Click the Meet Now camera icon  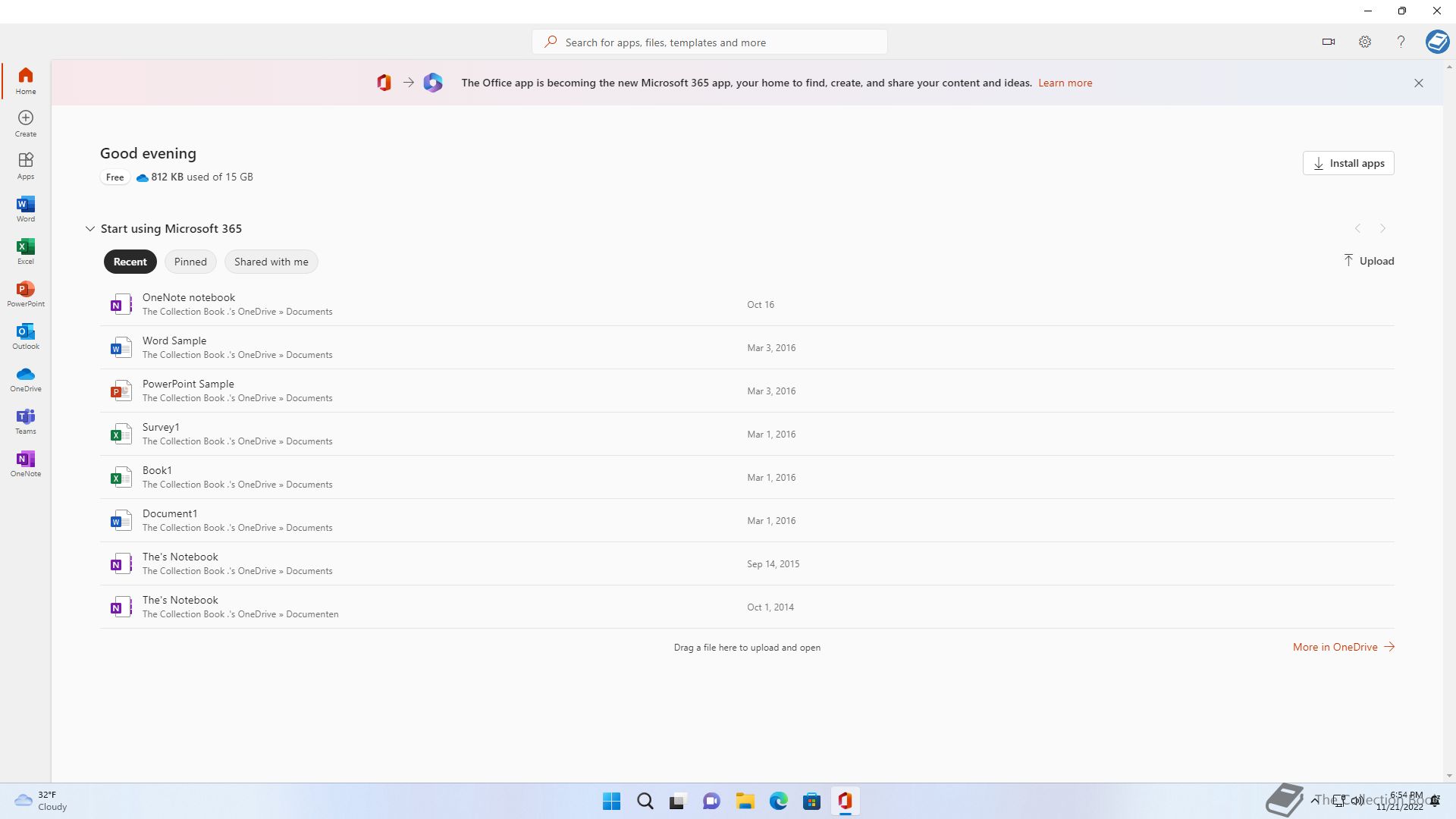(x=1328, y=42)
